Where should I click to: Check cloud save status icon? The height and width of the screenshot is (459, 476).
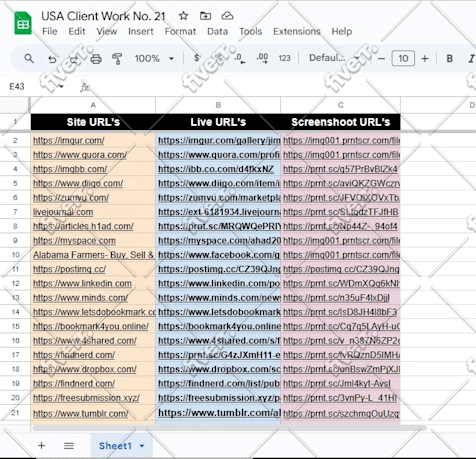pyautogui.click(x=227, y=16)
